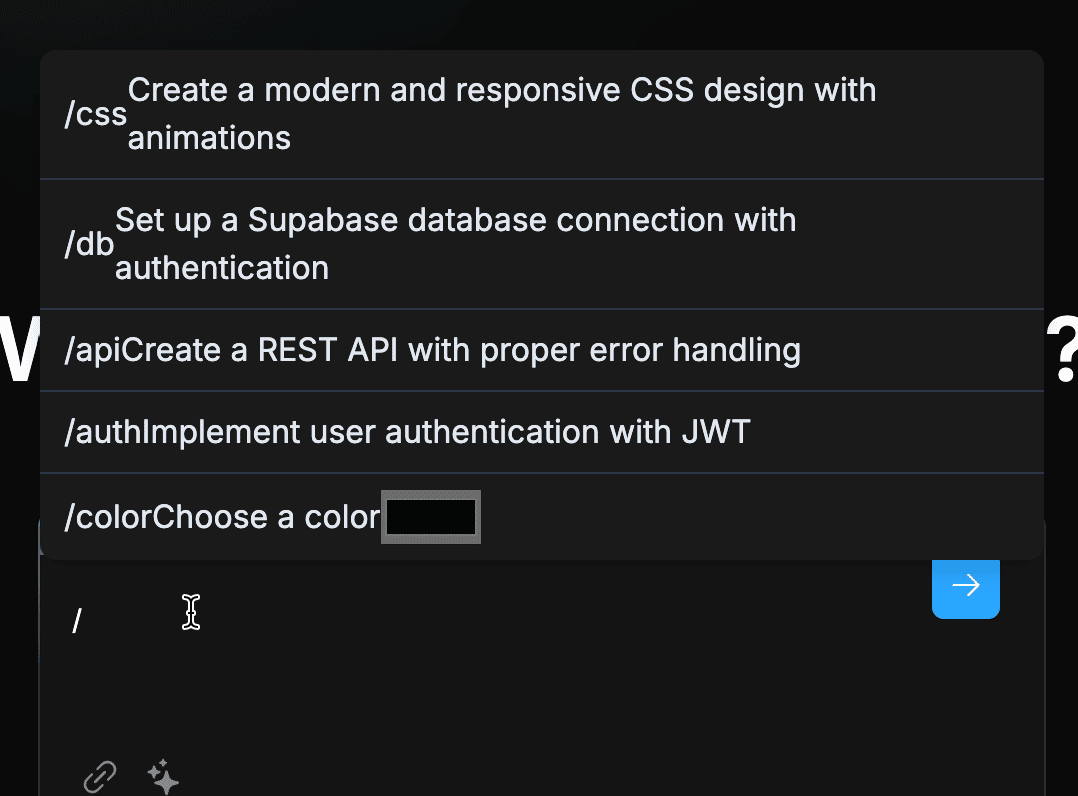Click the blue send arrow button
The width and height of the screenshot is (1078, 796).
pos(965,589)
